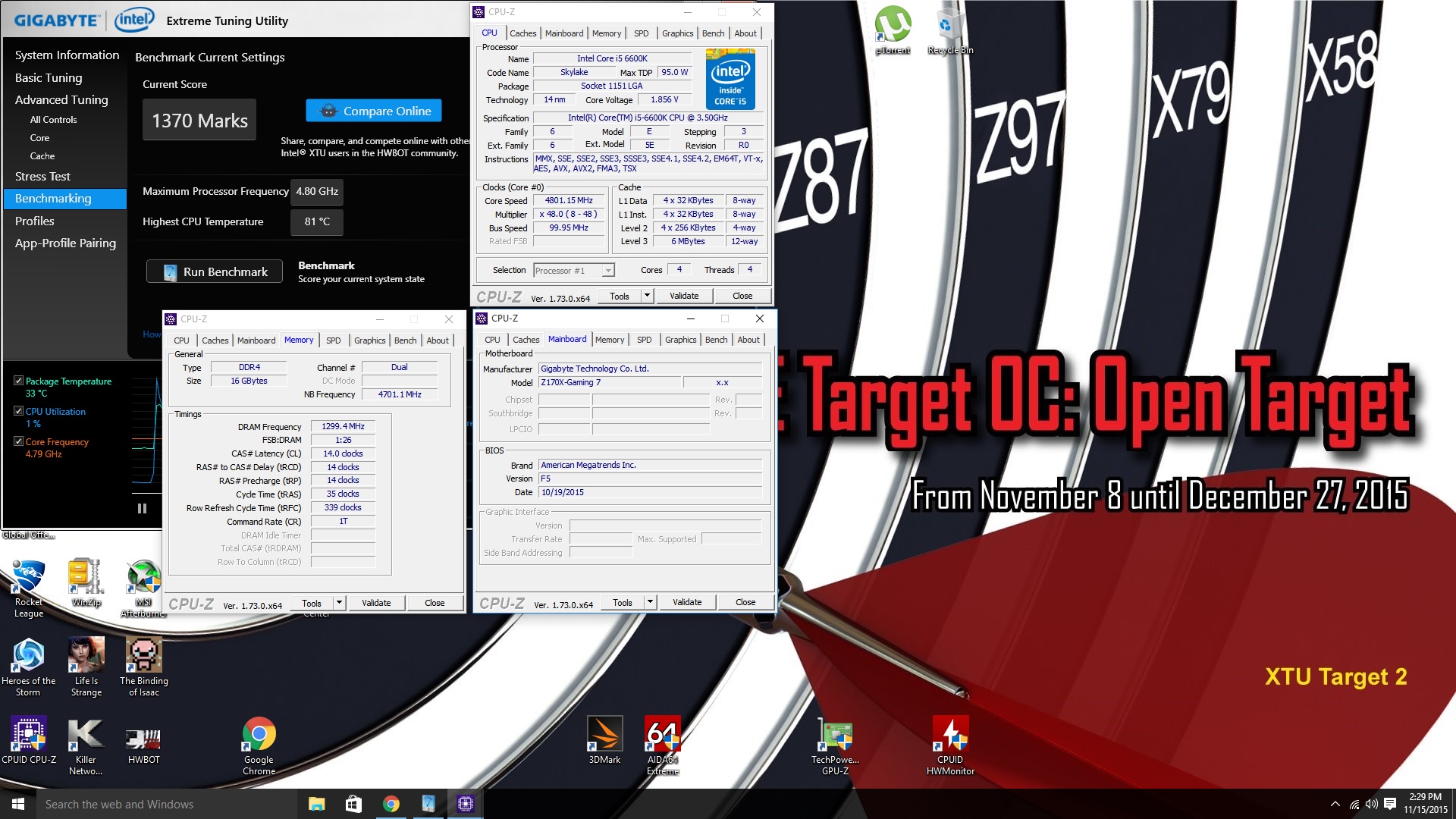Launch CPUID HWMonitor shortcut
Screen dimensions: 1456x819
(950, 746)
